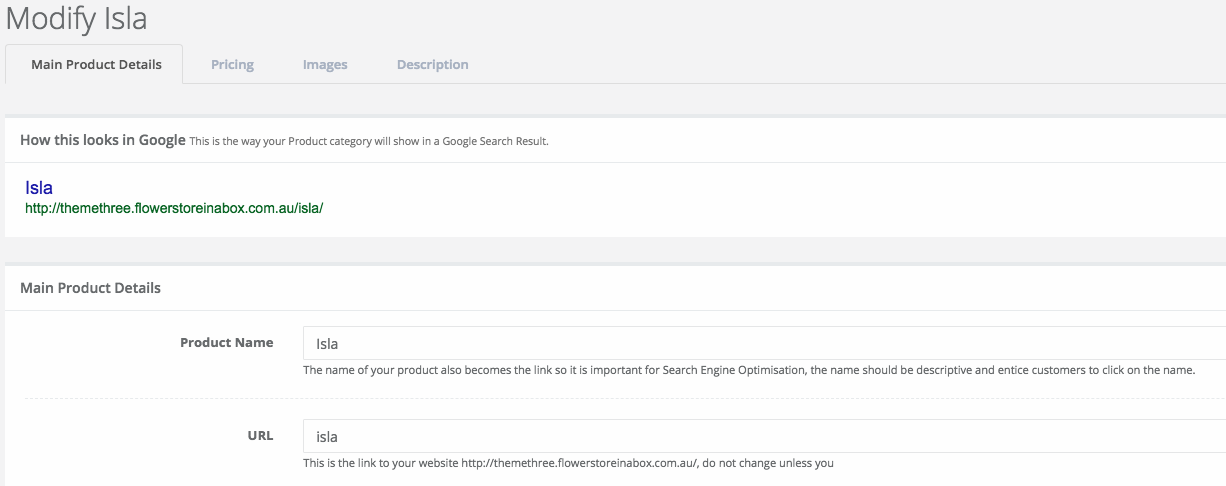Select the Description tab
Image resolution: width=1226 pixels, height=486 pixels.
(432, 64)
